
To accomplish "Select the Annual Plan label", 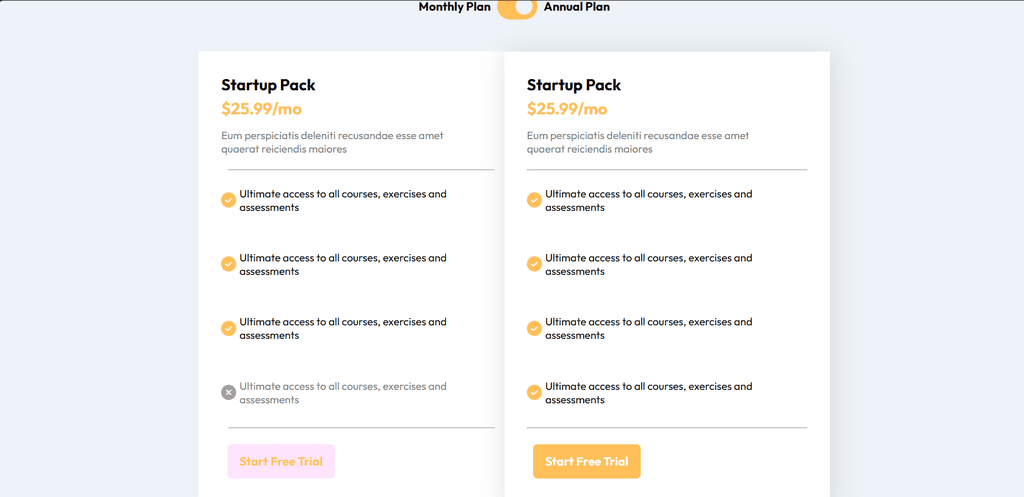I will [577, 7].
